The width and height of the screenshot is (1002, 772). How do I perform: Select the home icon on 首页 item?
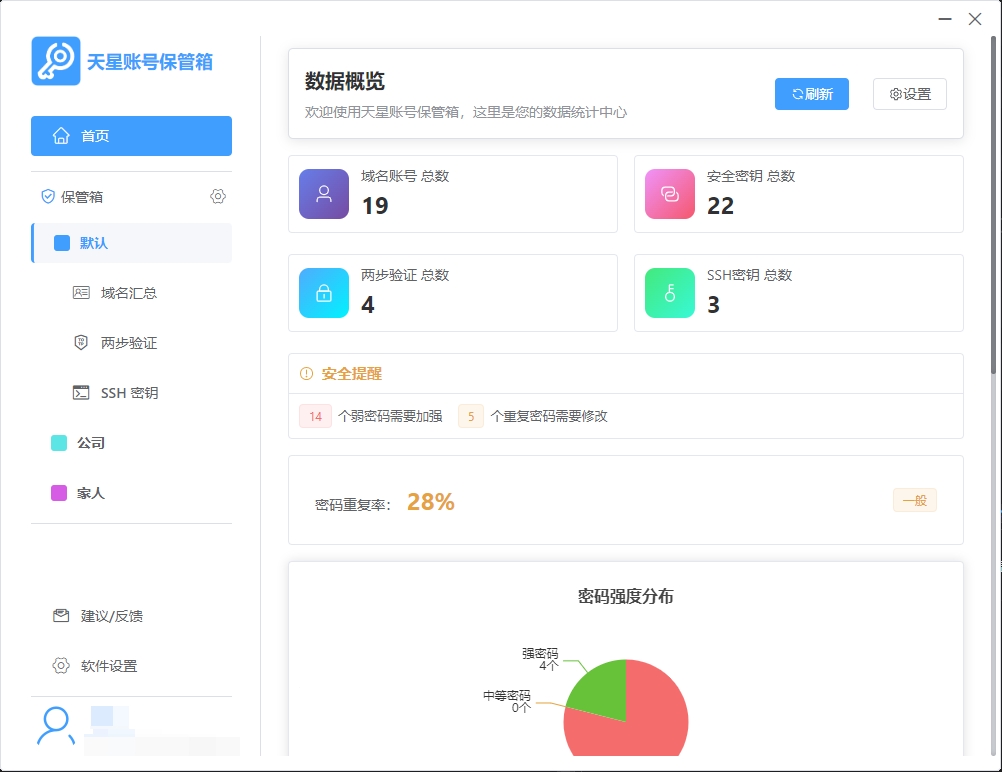(62, 135)
